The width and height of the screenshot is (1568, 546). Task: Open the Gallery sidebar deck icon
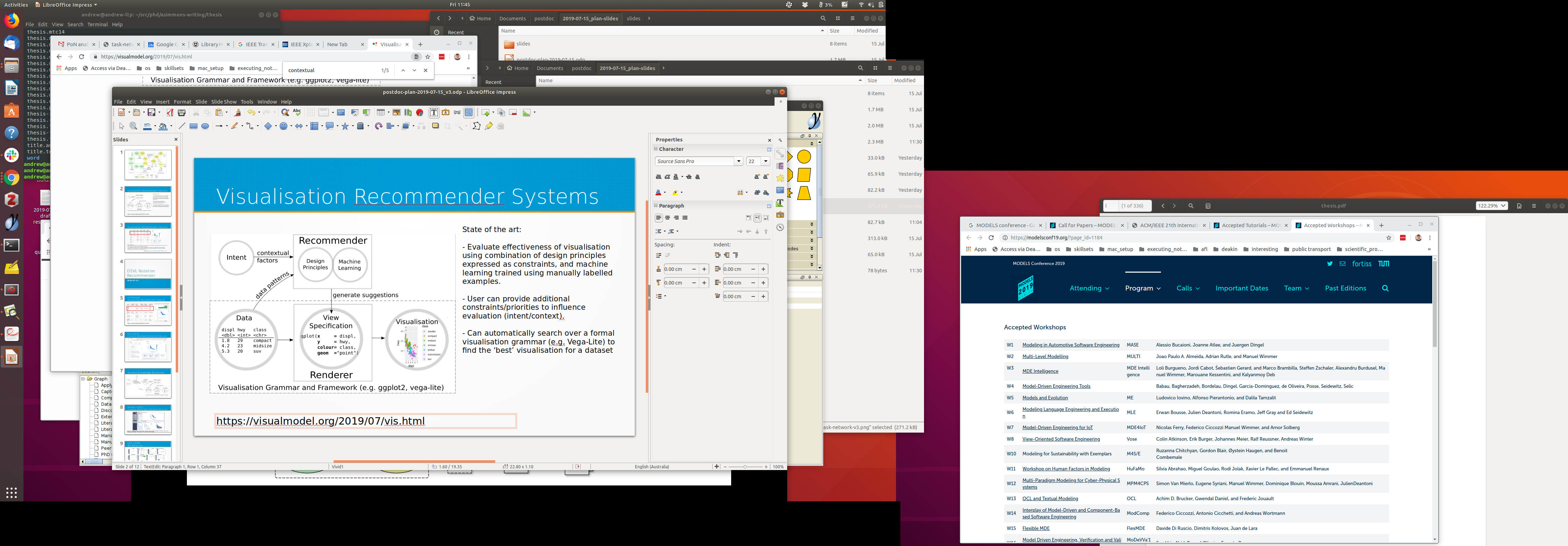click(780, 215)
